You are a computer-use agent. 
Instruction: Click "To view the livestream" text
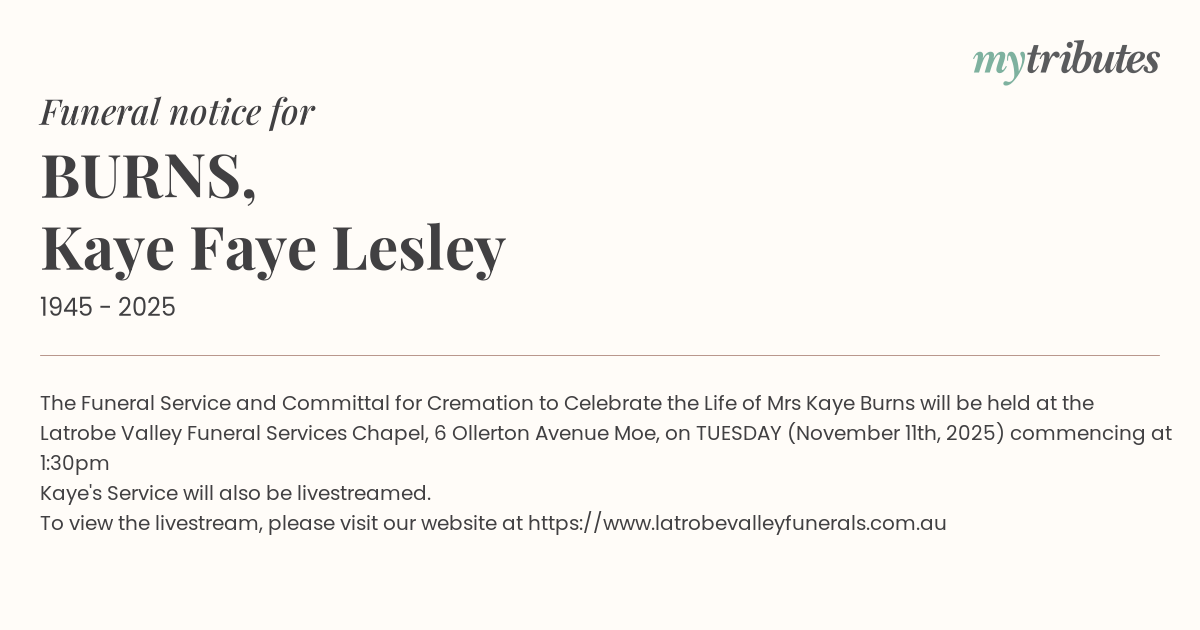click(x=150, y=523)
